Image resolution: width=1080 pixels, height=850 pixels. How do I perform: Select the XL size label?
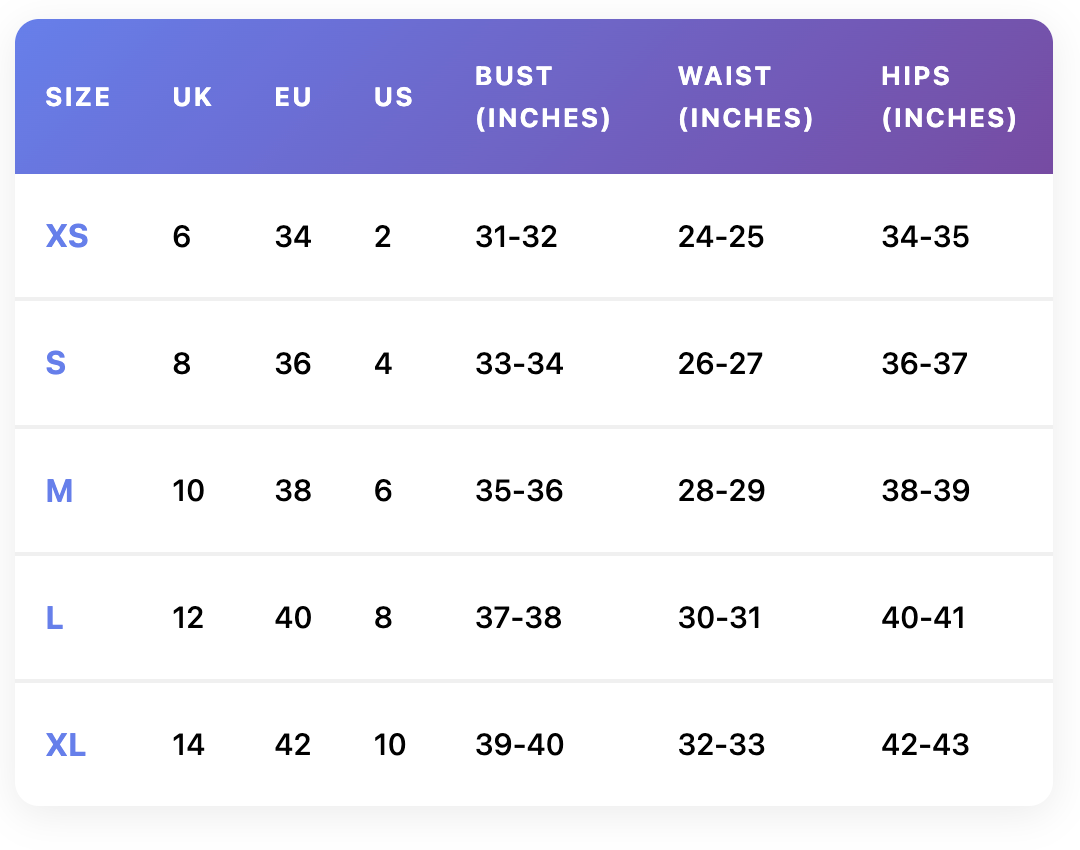coord(66,745)
